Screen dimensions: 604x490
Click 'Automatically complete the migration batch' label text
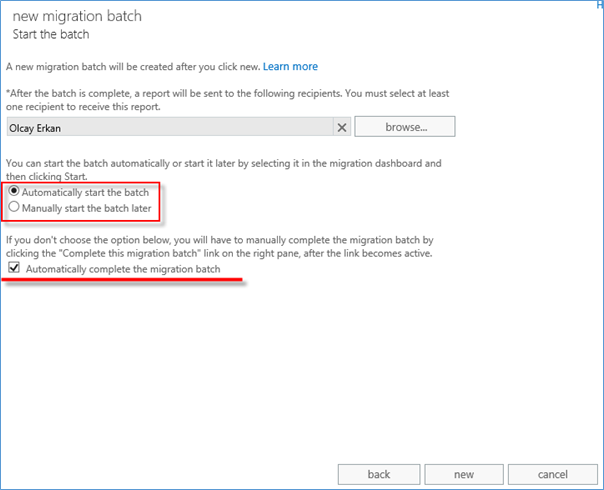[x=123, y=269]
